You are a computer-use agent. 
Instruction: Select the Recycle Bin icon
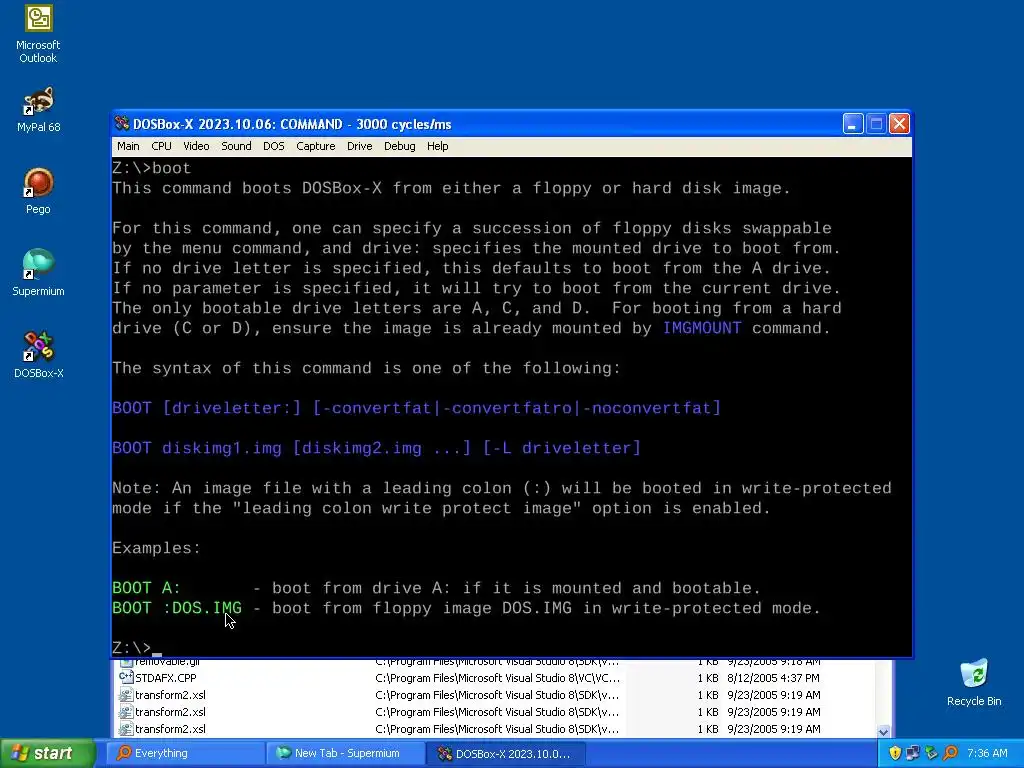pyautogui.click(x=974, y=684)
